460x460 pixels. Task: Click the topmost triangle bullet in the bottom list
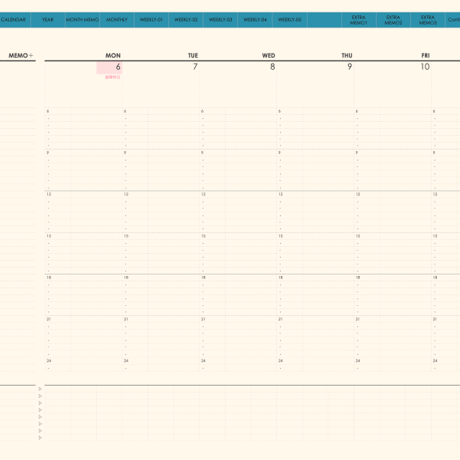click(40, 389)
